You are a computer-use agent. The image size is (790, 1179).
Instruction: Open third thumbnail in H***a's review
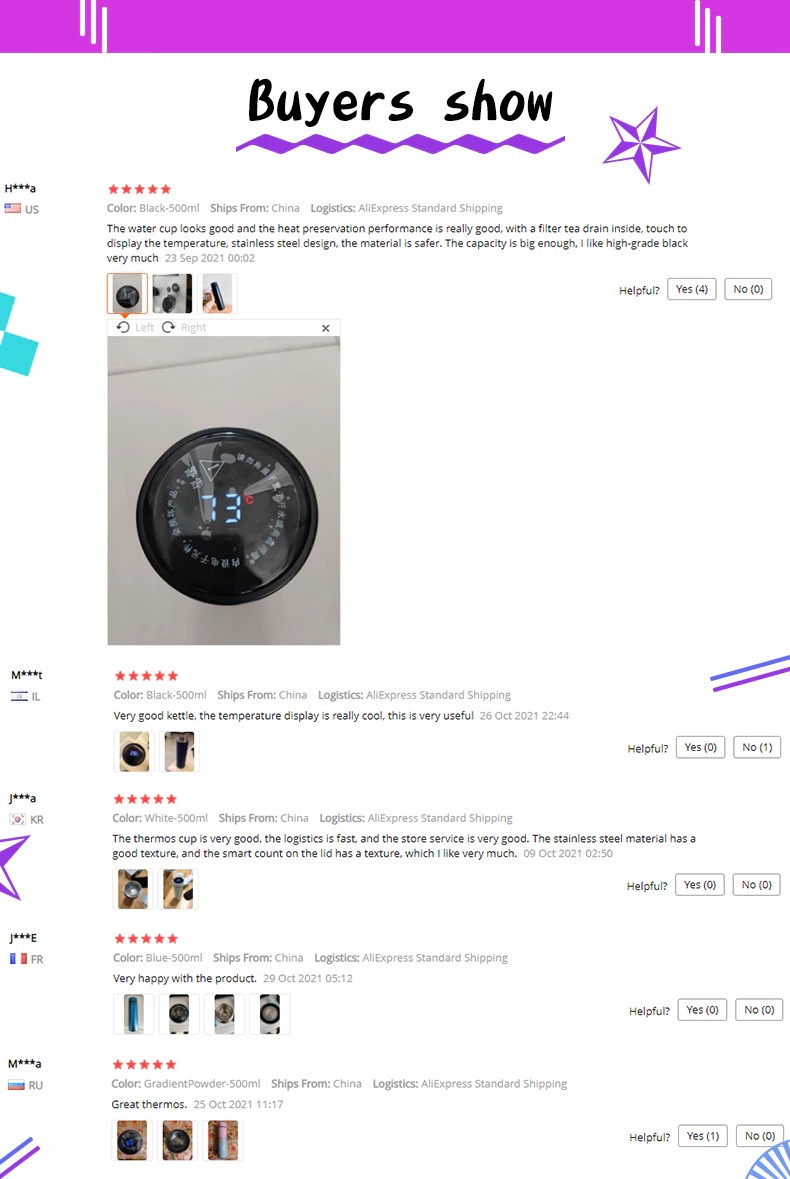point(217,294)
